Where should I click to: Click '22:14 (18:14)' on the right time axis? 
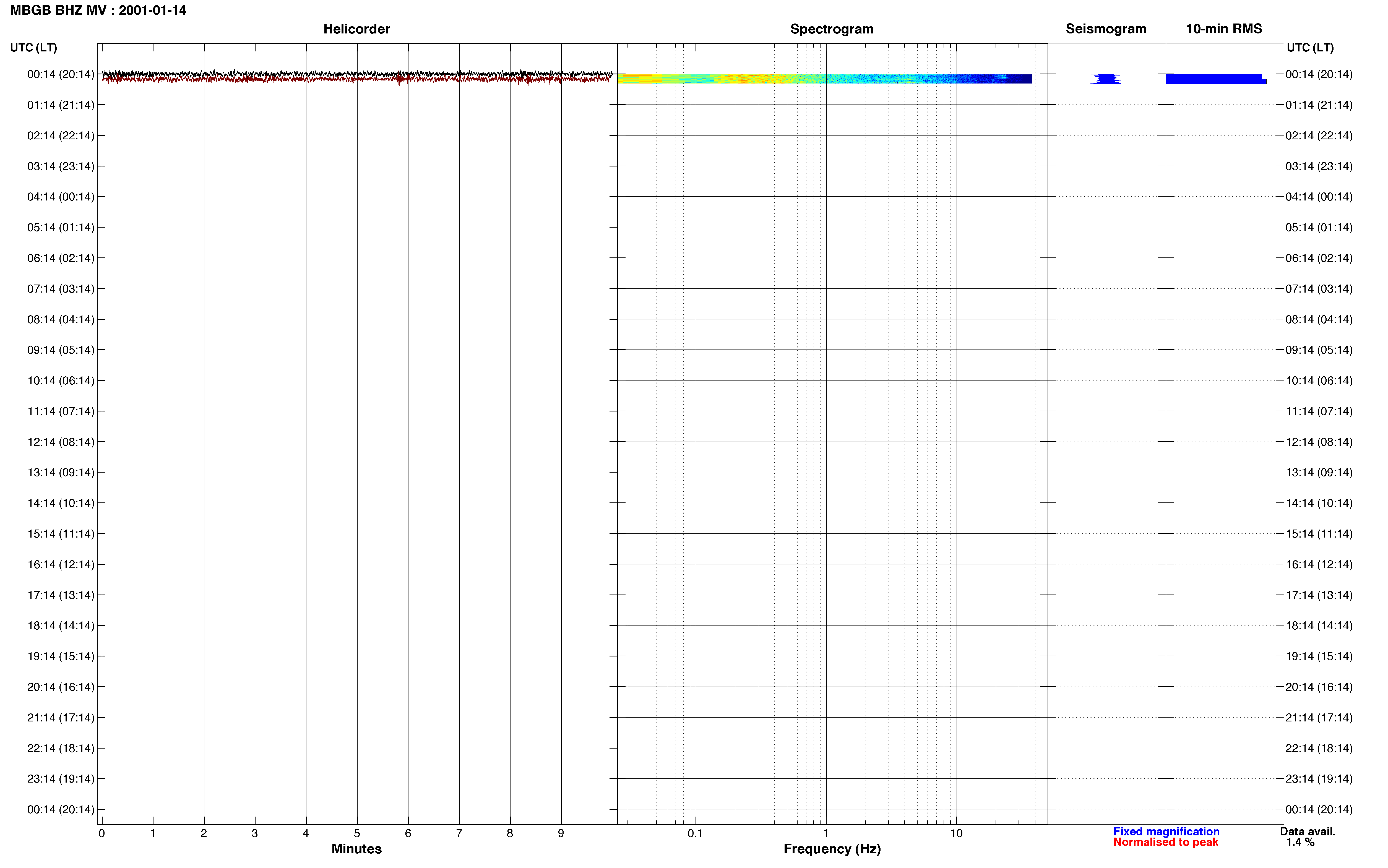(x=1319, y=749)
